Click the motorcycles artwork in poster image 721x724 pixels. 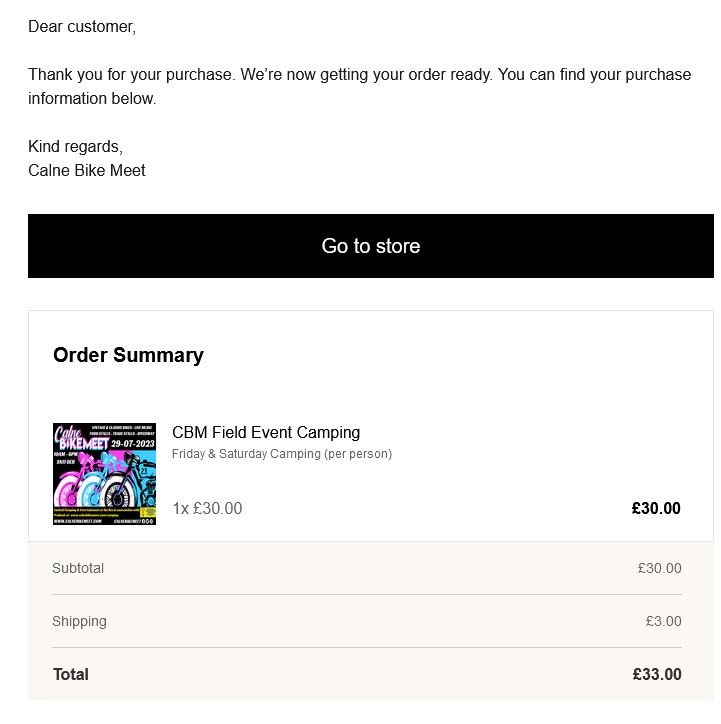coord(105,480)
